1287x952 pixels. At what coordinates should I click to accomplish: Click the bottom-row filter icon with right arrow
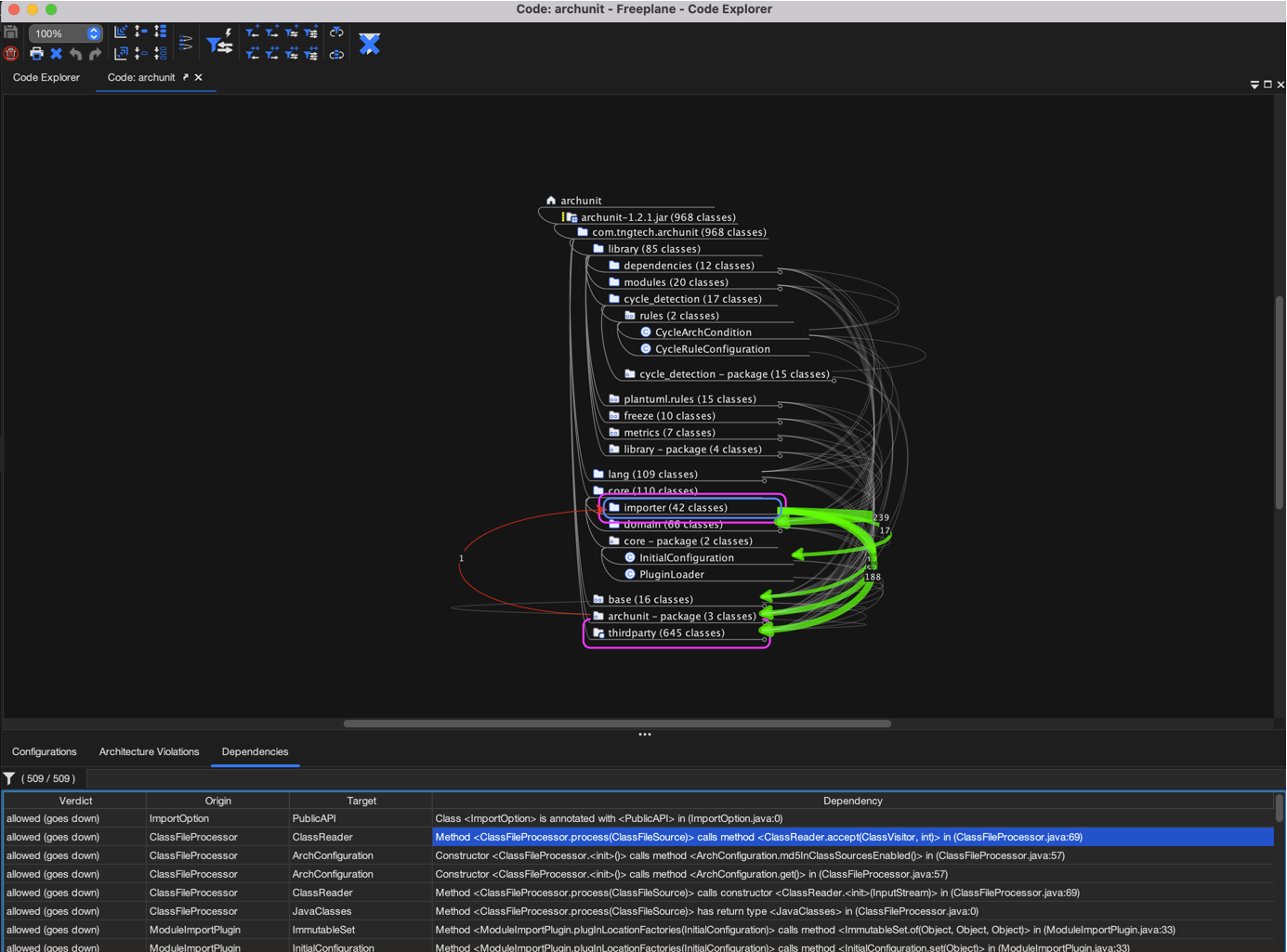pos(272,54)
